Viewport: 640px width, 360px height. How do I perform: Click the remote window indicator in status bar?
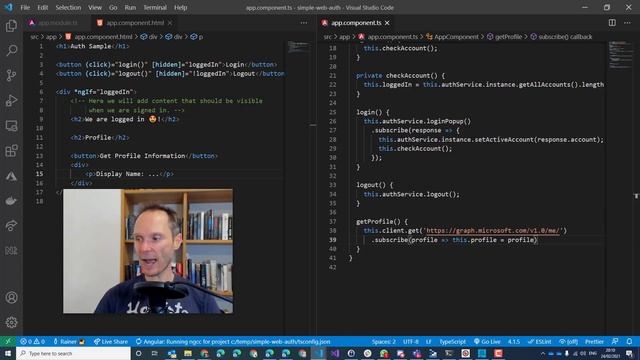(8, 342)
